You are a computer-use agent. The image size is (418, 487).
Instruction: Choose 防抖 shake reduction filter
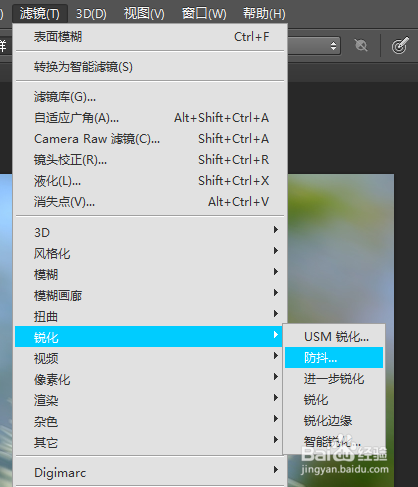click(x=334, y=358)
